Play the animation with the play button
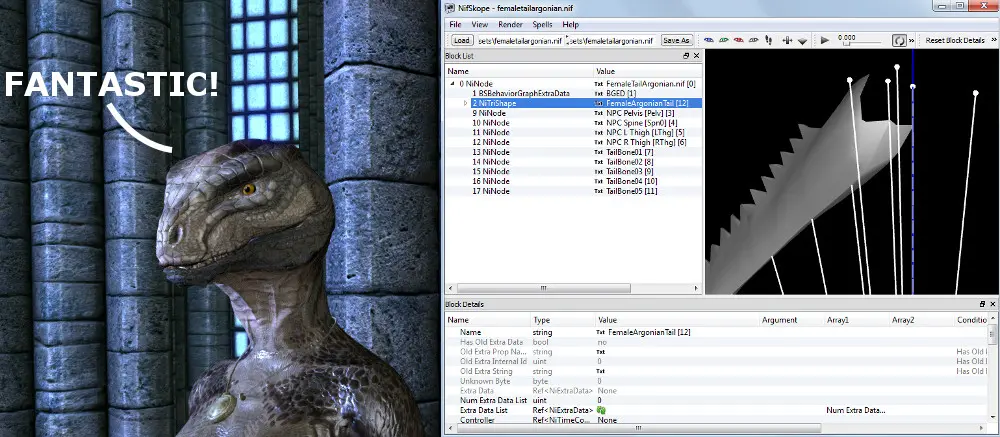The width and height of the screenshot is (1000, 437). (x=825, y=40)
